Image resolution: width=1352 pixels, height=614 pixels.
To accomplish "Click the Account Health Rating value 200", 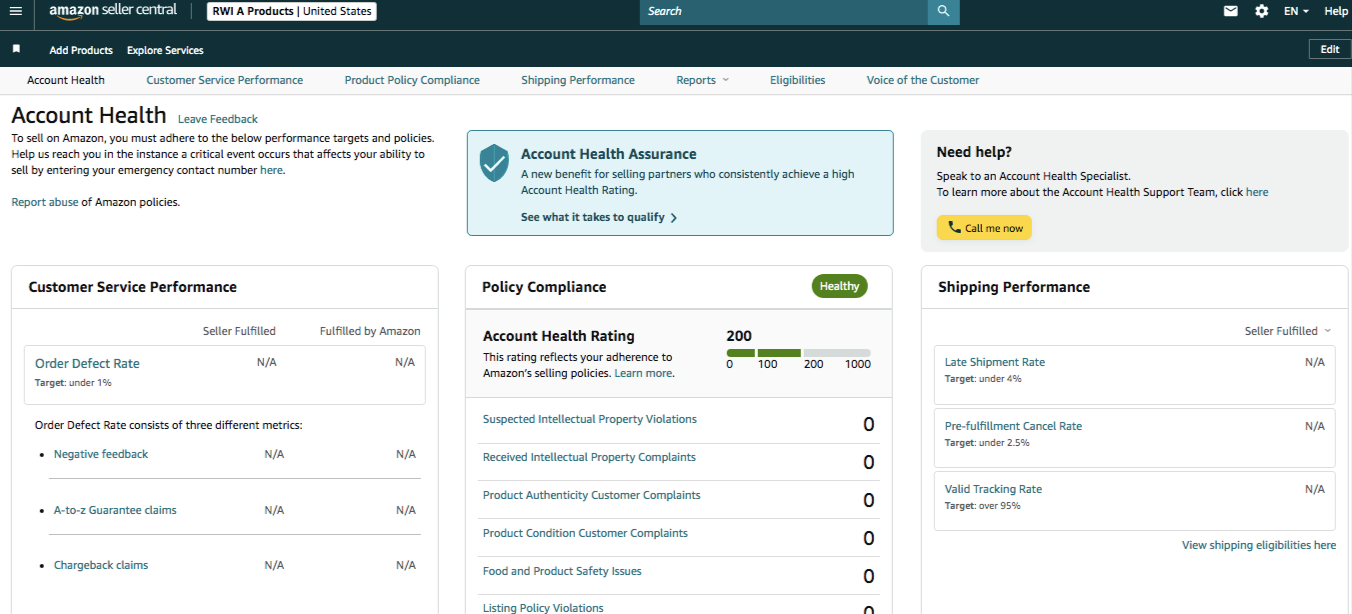I will tap(739, 336).
